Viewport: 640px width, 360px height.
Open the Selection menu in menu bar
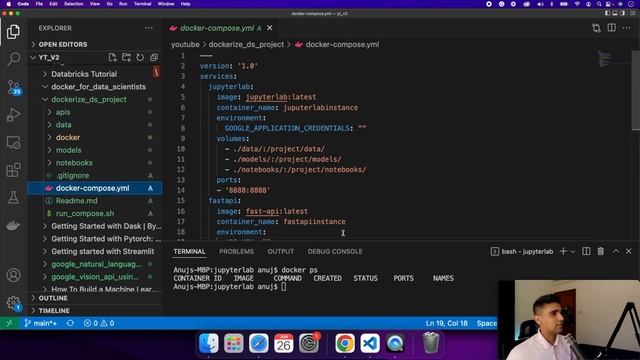pos(74,4)
